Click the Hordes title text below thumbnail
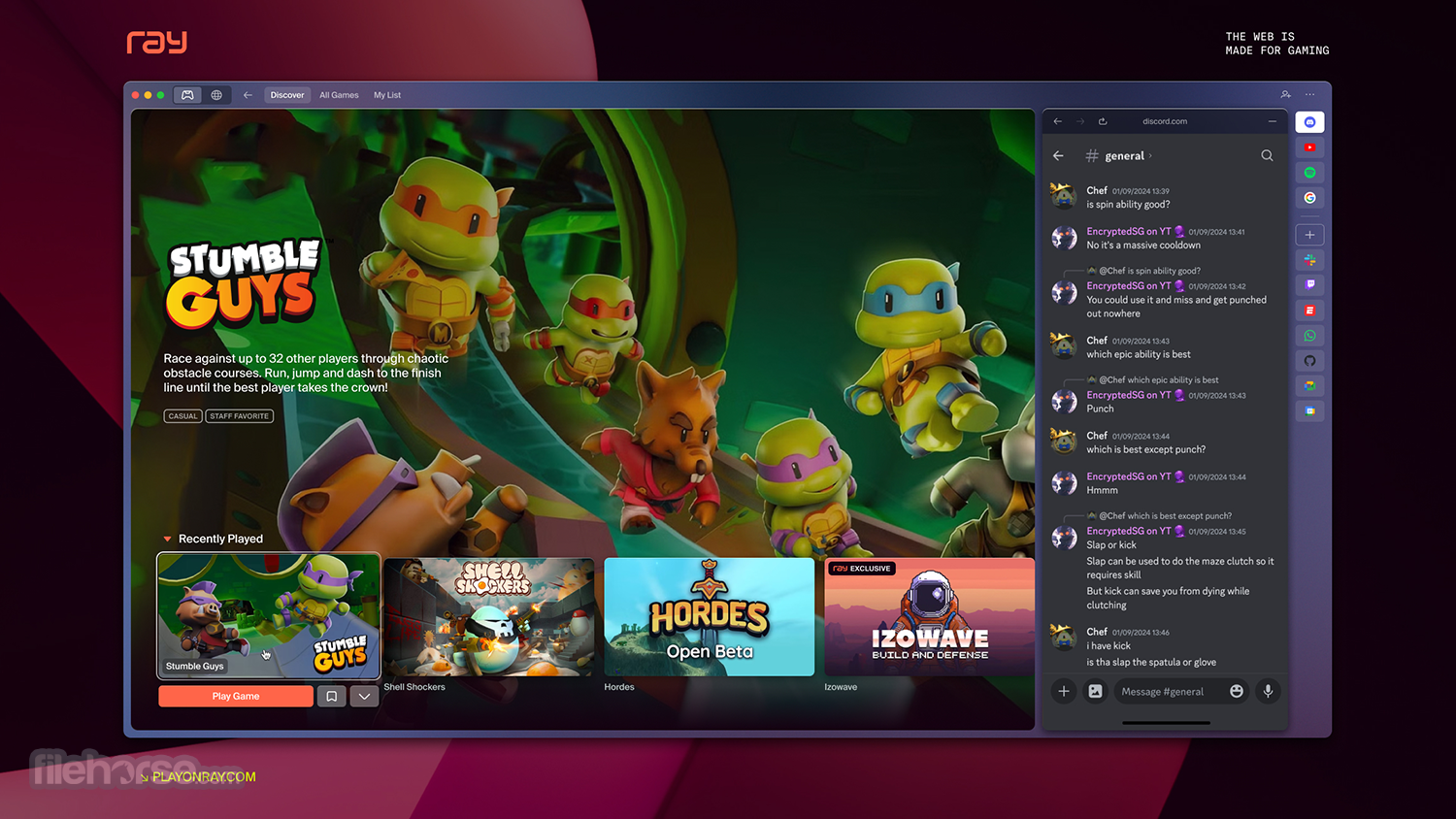Image resolution: width=1456 pixels, height=819 pixels. coord(619,687)
